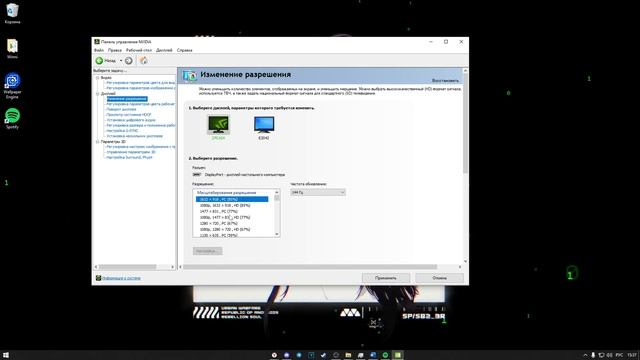Select first item under Видео tree node
The height and width of the screenshot is (360, 640).
(x=141, y=83)
